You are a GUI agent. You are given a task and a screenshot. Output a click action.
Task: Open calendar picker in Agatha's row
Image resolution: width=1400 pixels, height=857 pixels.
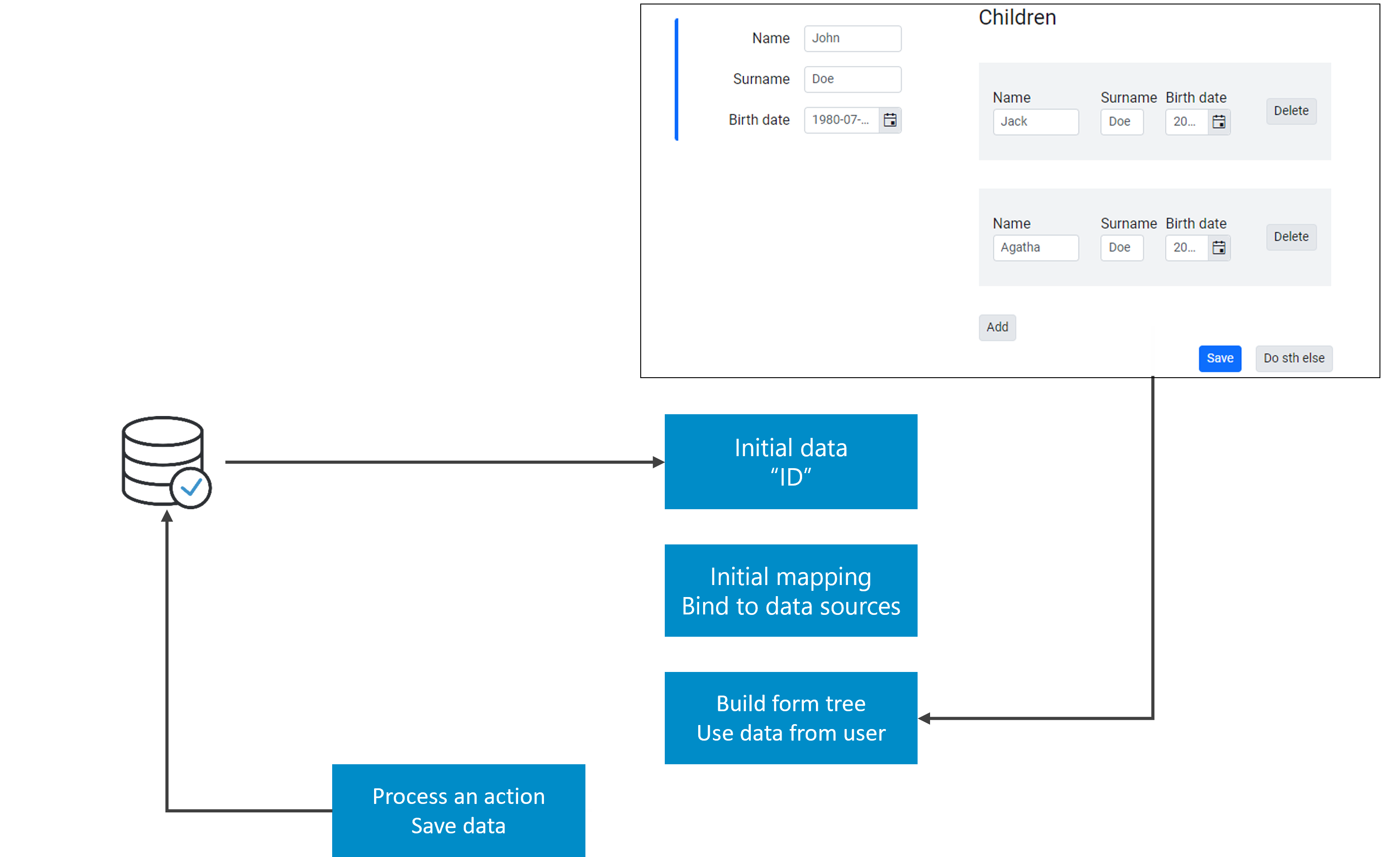tap(1219, 248)
